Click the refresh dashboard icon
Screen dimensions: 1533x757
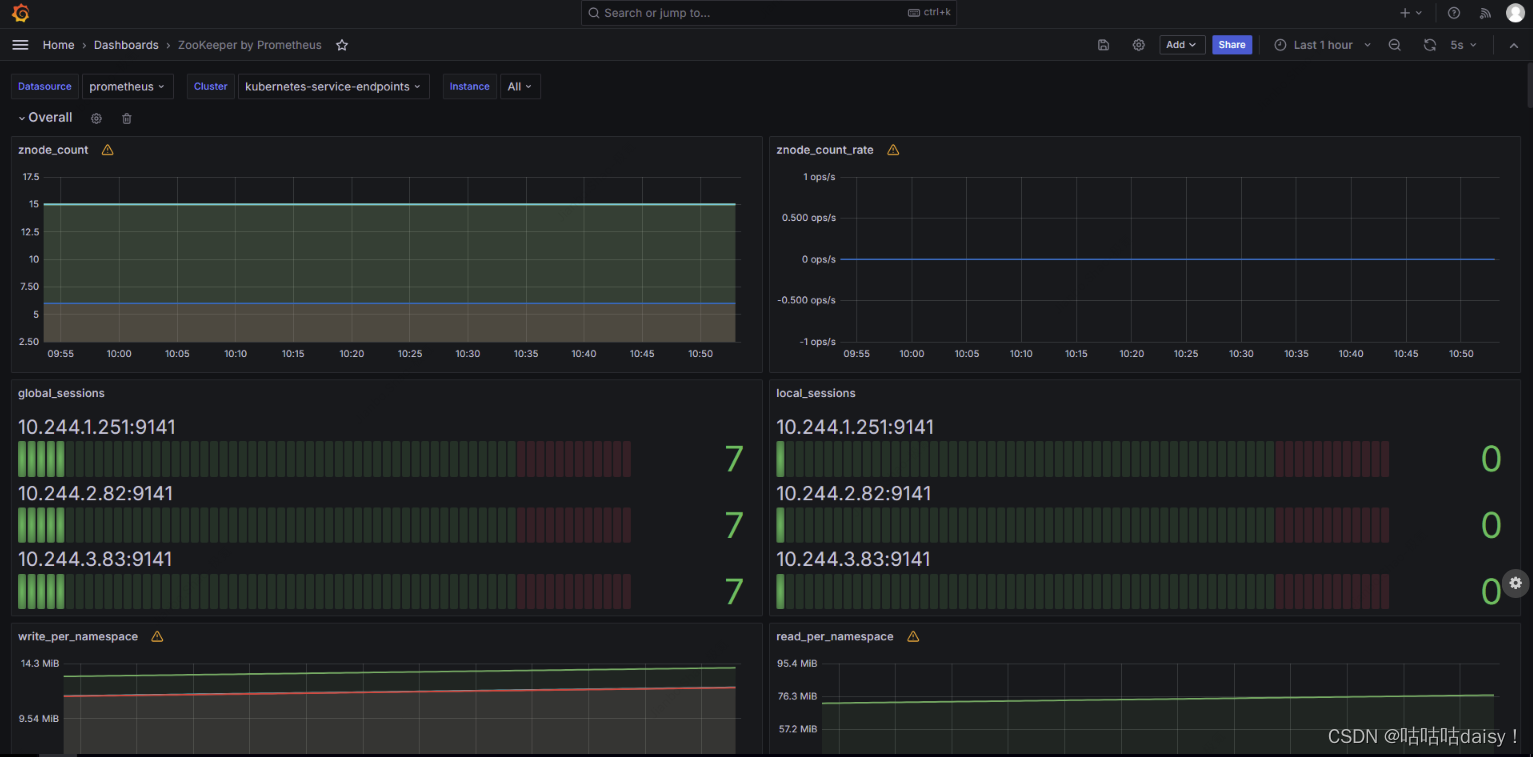point(1430,45)
